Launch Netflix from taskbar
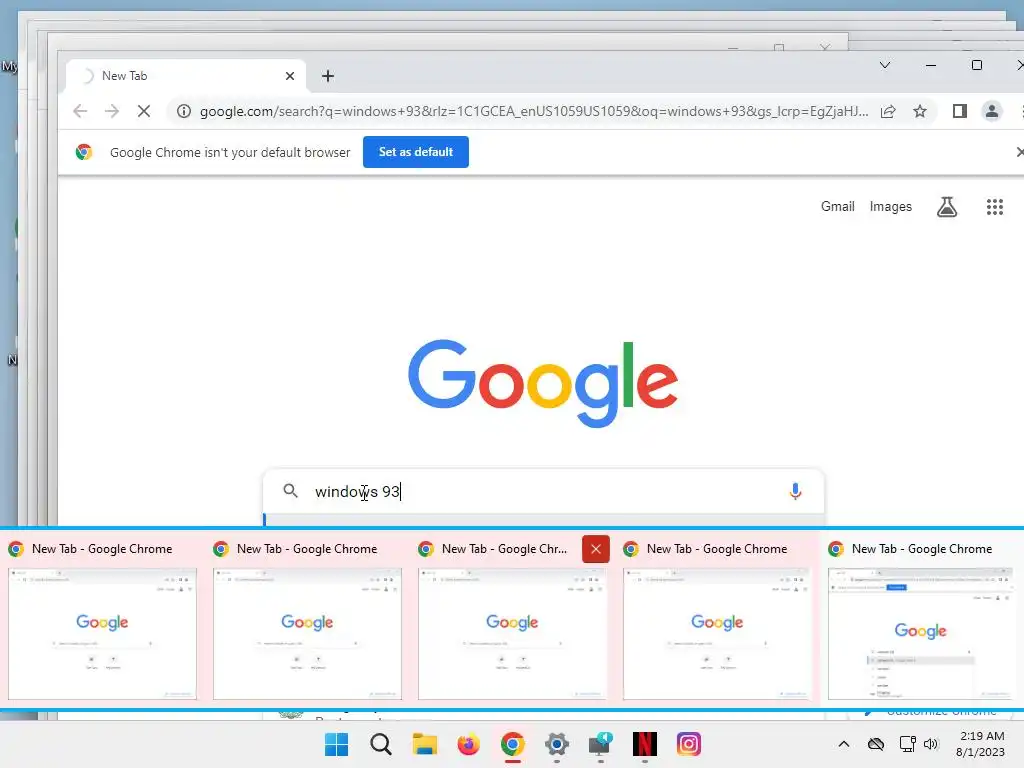The image size is (1024, 768). click(645, 744)
